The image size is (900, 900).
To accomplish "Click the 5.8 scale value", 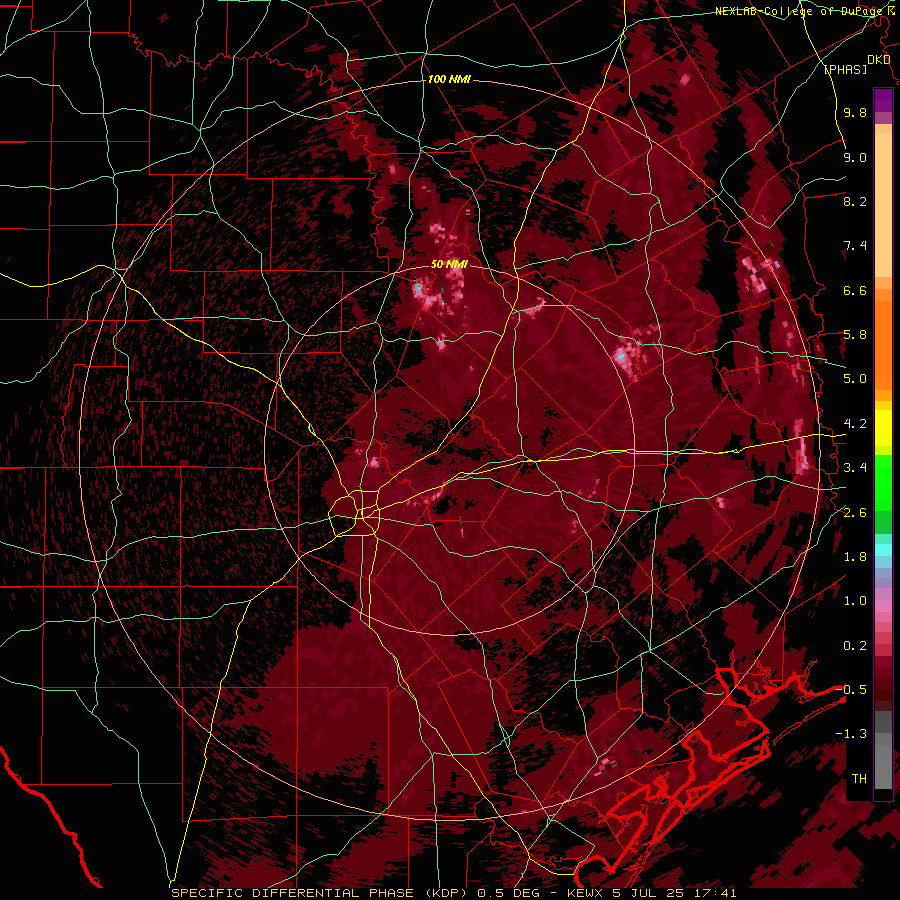I will coord(855,335).
